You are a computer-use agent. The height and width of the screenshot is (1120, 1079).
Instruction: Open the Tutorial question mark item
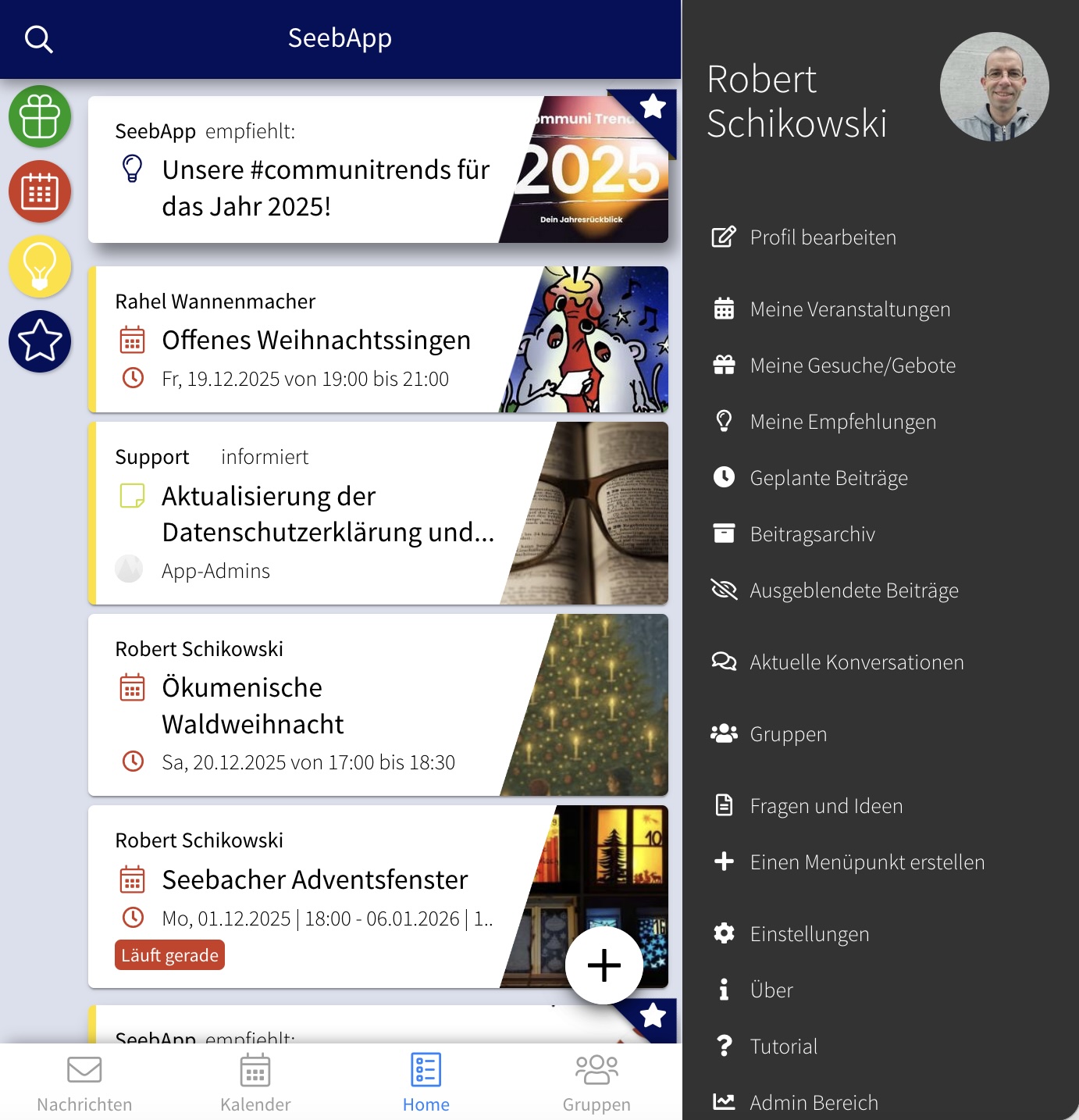coord(783,1047)
